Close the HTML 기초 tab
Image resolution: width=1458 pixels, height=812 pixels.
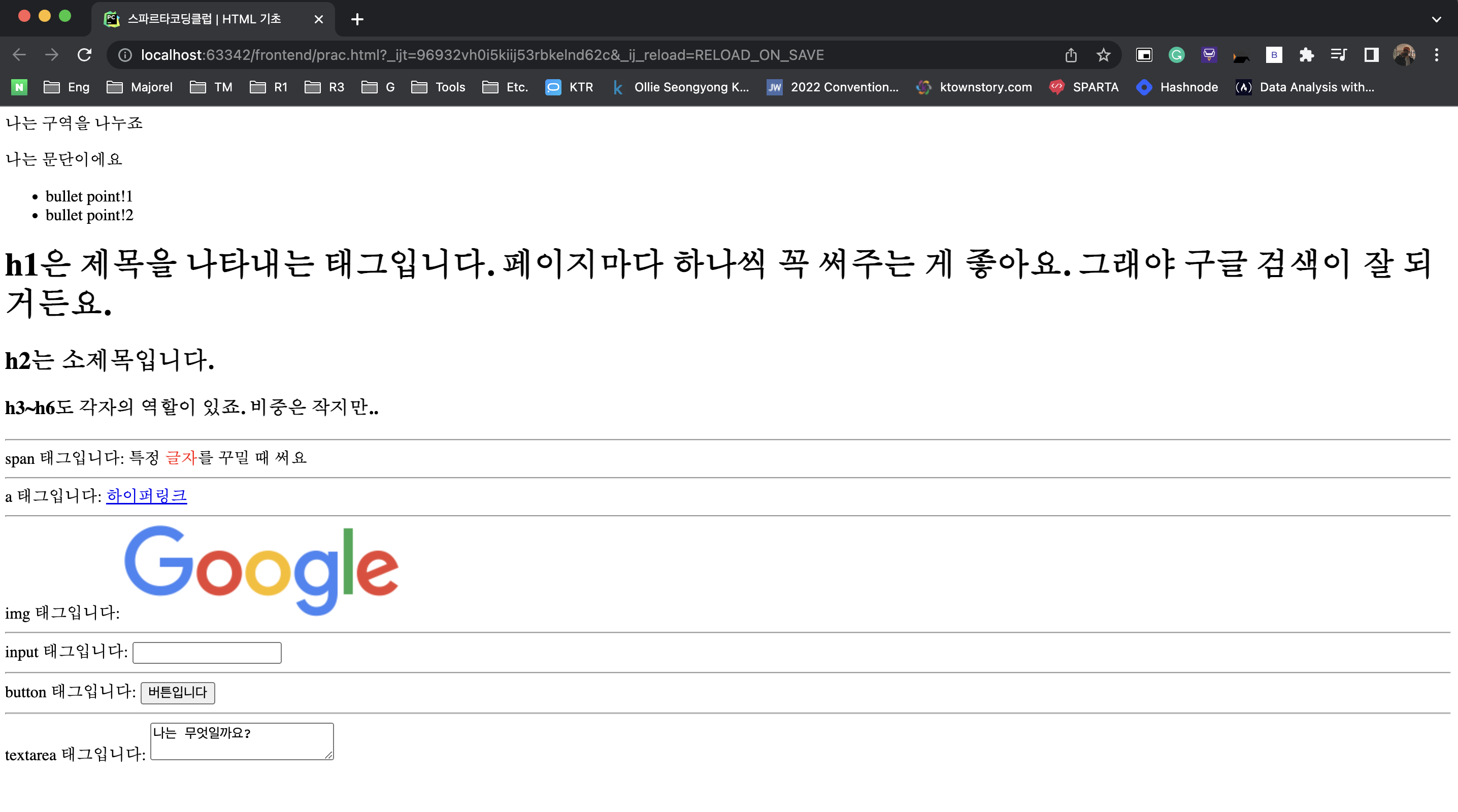point(319,19)
